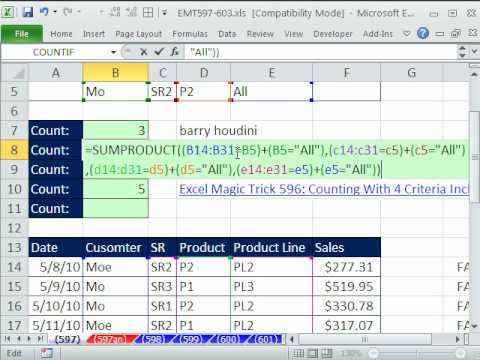This screenshot has width=480, height=360.
Task: Click the Cancel X formula button
Action: (144, 52)
